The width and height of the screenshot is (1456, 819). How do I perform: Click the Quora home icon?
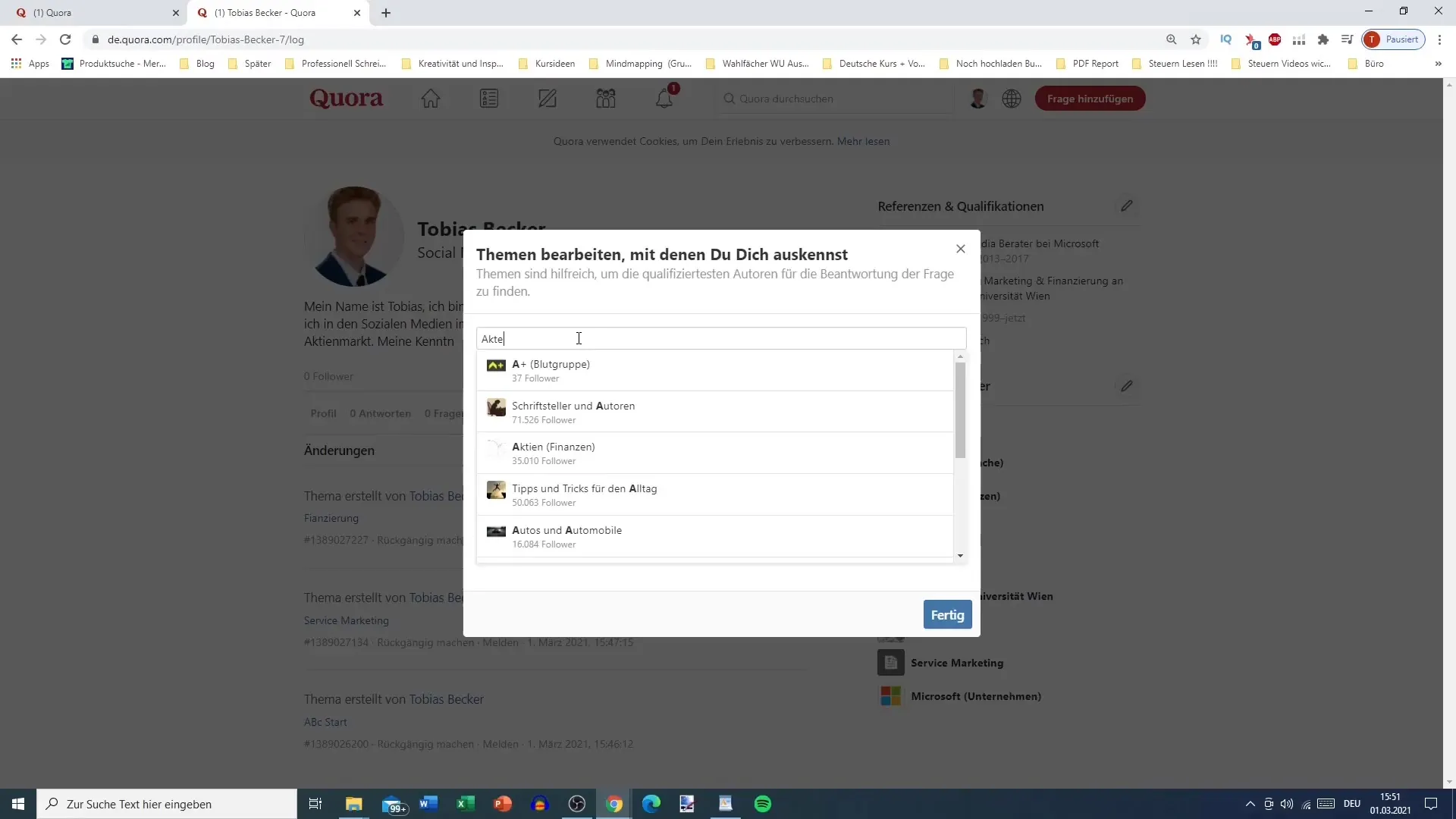point(430,98)
